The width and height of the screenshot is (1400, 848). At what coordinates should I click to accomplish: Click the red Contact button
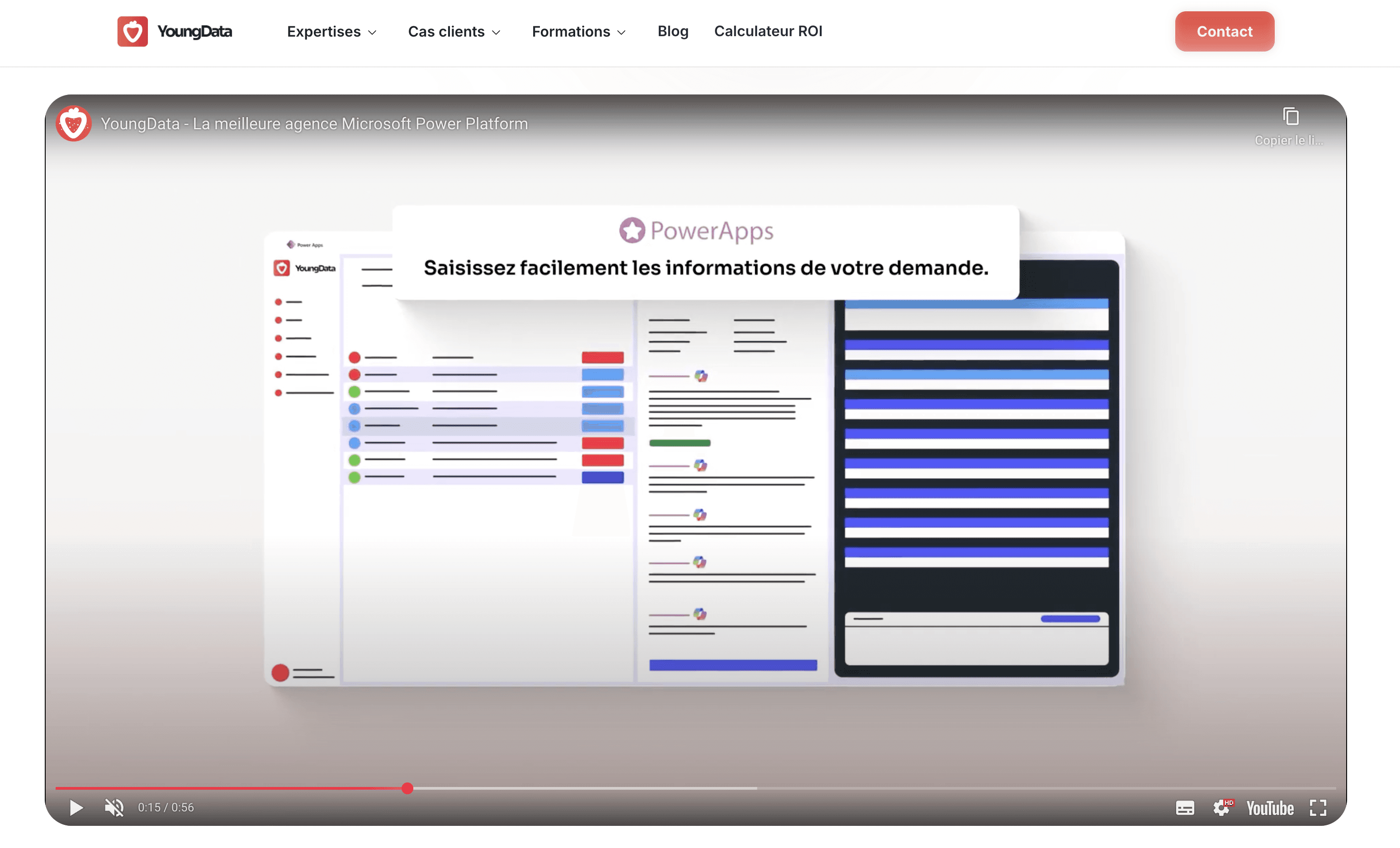[x=1224, y=32]
